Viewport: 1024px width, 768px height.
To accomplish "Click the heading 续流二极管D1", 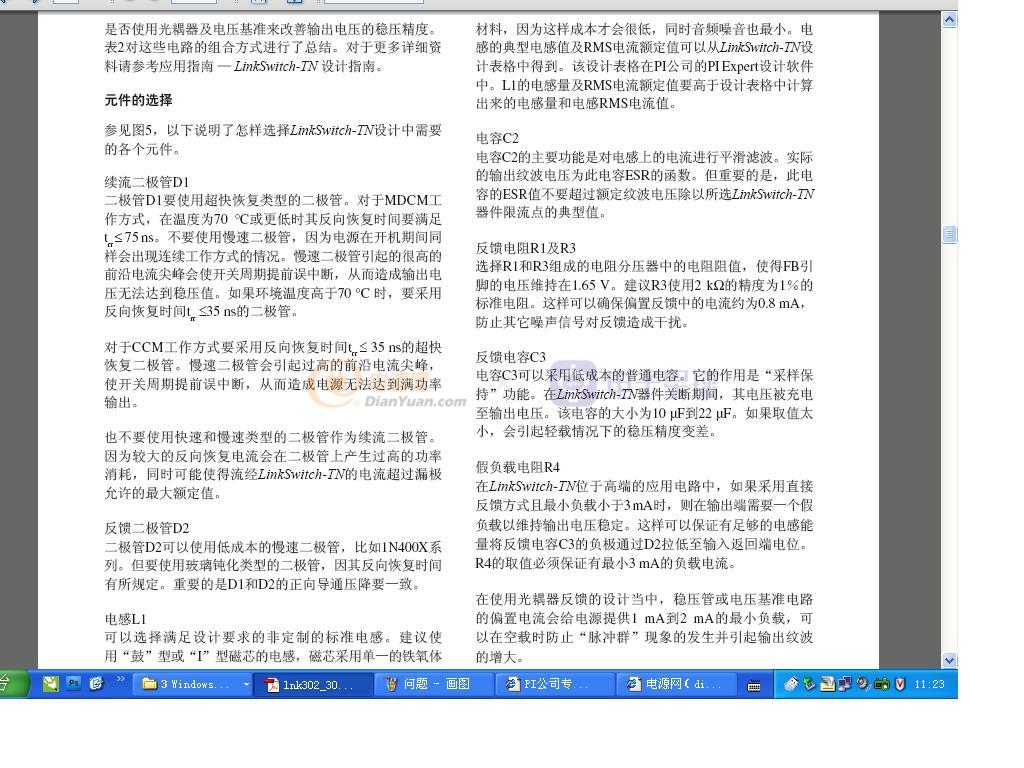I will click(147, 182).
